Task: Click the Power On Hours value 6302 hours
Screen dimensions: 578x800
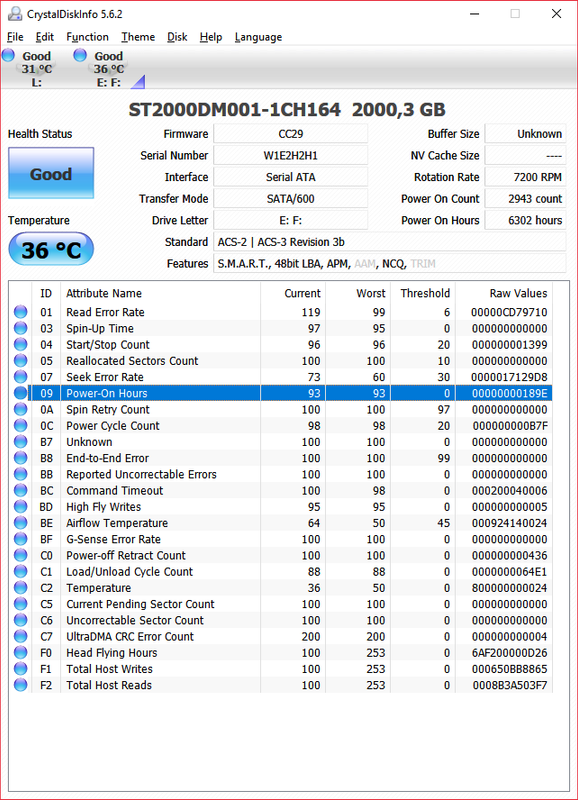Action: click(x=525, y=220)
